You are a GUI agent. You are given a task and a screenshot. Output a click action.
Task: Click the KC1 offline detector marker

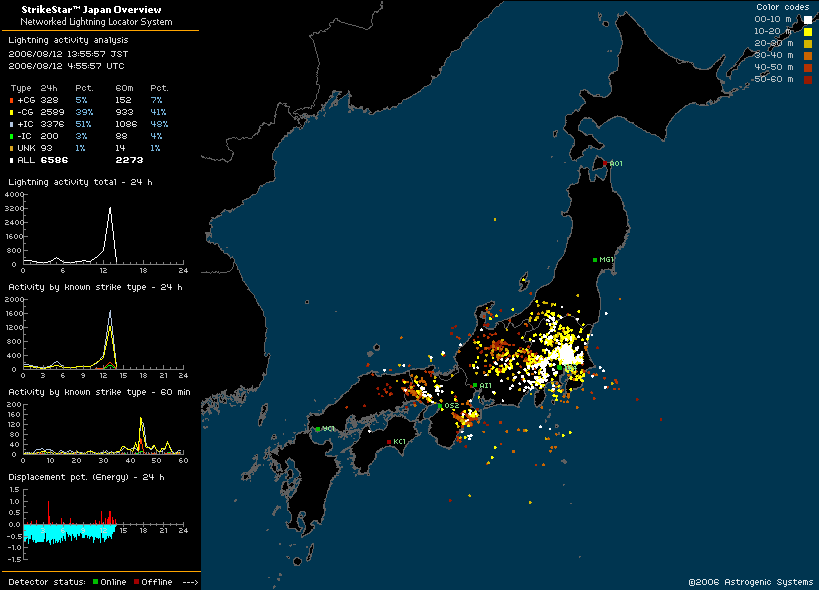[x=389, y=441]
